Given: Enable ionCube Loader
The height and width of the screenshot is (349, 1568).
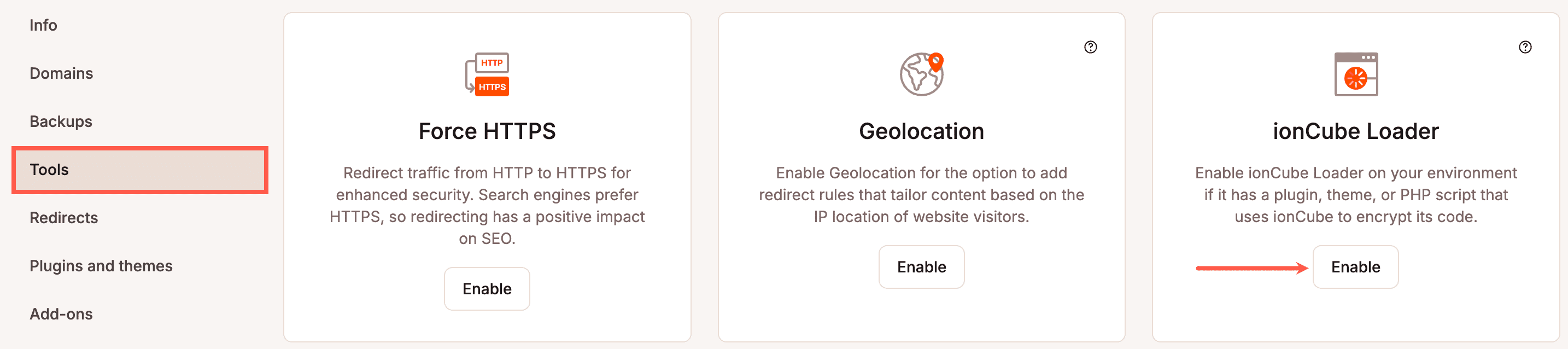Looking at the screenshot, I should [1355, 267].
